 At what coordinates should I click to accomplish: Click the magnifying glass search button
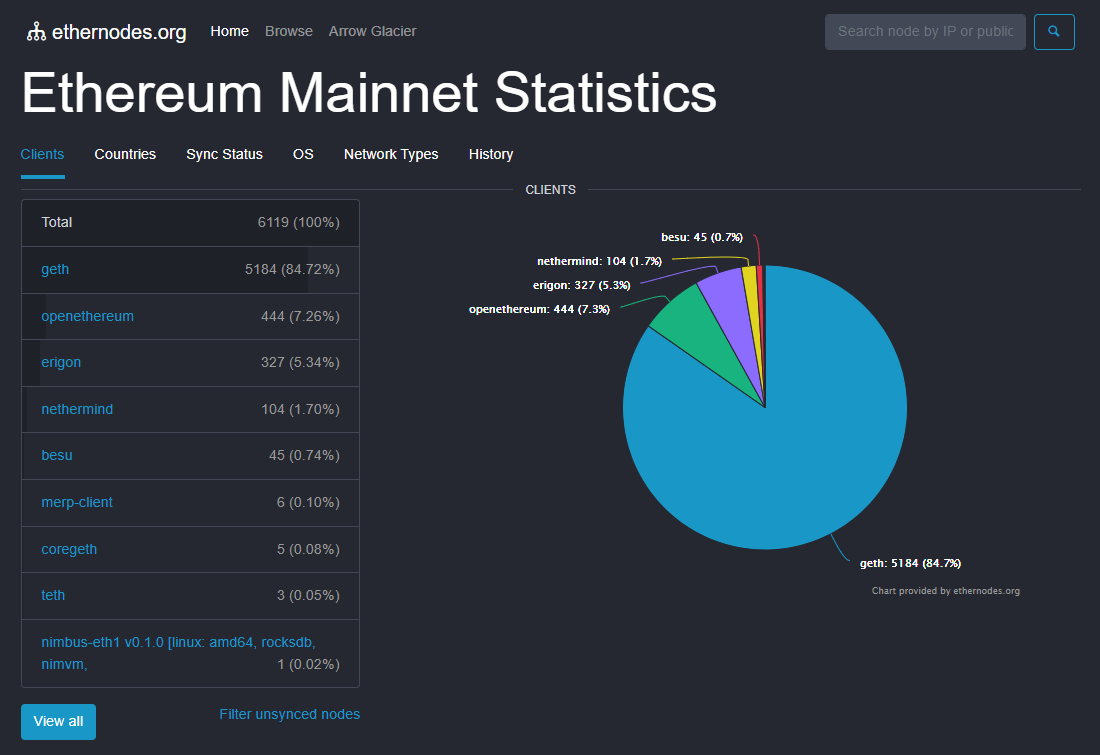click(1054, 32)
